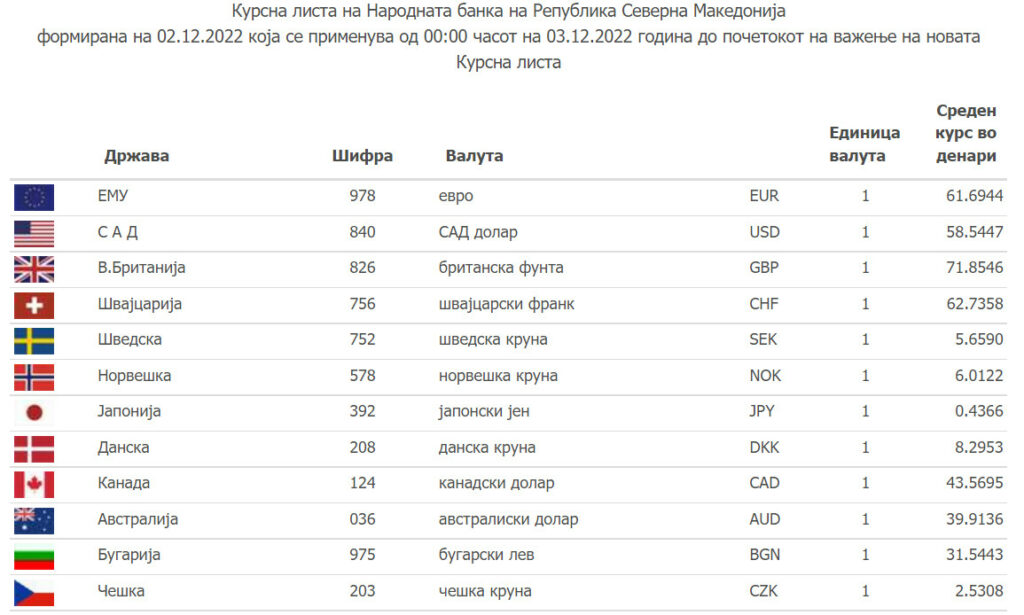
Task: Click the EUR currency code
Action: coord(764,196)
